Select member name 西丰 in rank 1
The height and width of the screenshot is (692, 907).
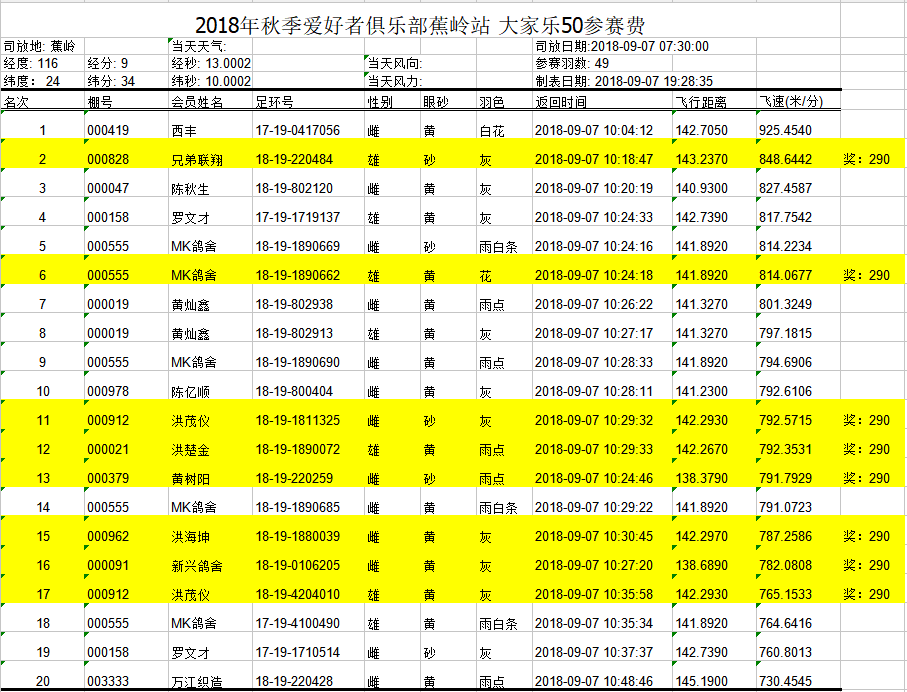184,131
